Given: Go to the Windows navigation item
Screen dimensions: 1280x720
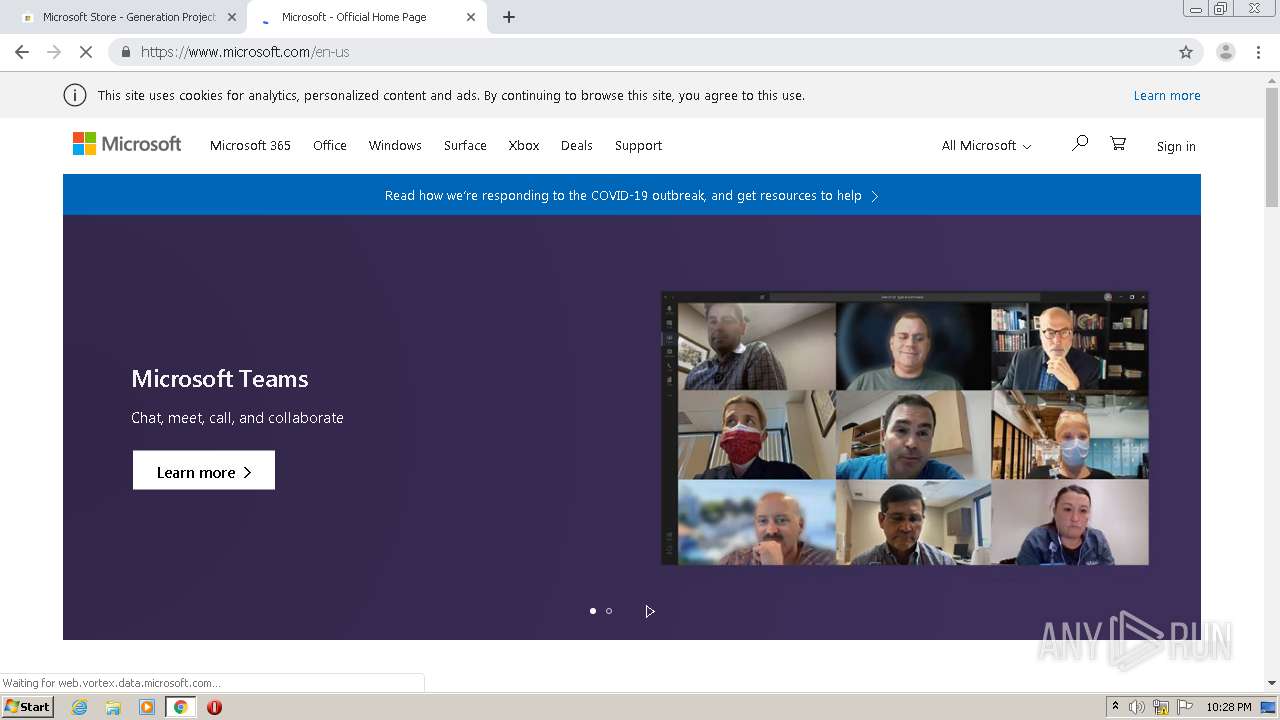Looking at the screenshot, I should pos(395,145).
